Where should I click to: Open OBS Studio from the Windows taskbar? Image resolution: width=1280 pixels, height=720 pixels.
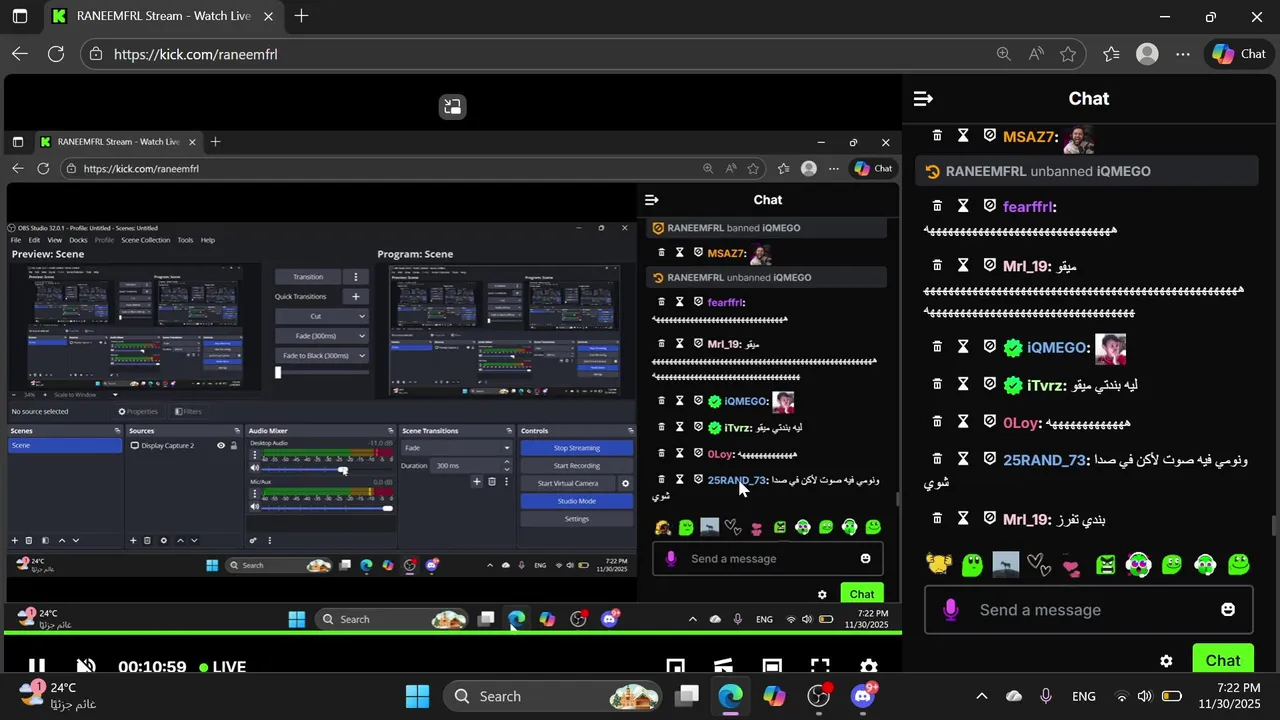tap(819, 695)
